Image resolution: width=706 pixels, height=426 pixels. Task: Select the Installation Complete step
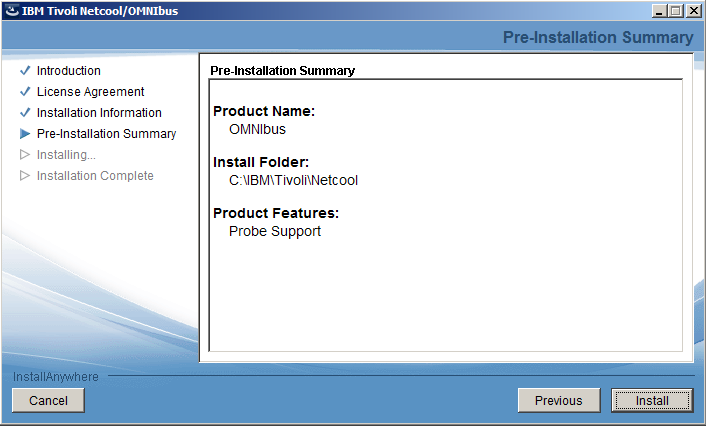tap(95, 176)
